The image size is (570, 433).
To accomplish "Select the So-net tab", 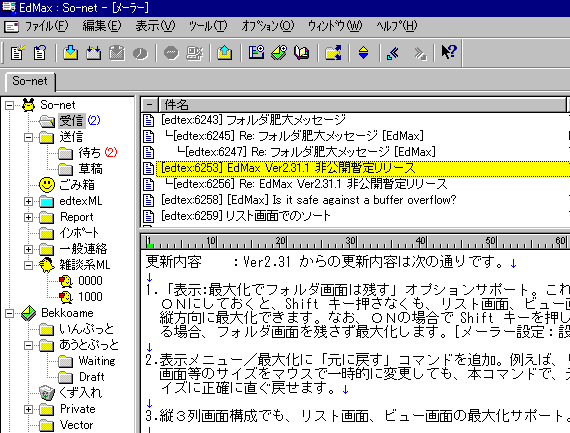I will click(30, 81).
